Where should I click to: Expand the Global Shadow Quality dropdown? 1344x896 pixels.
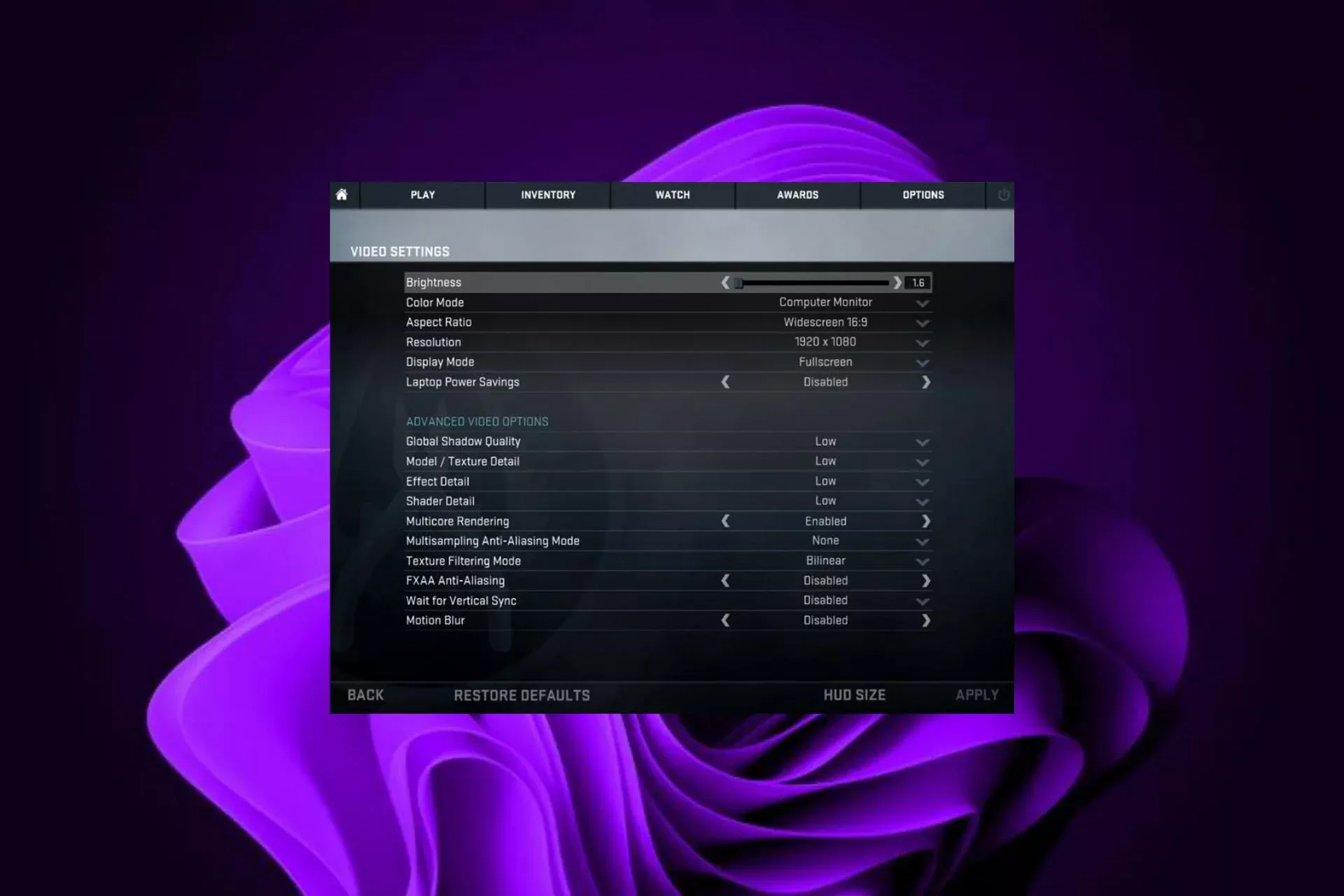click(x=922, y=442)
